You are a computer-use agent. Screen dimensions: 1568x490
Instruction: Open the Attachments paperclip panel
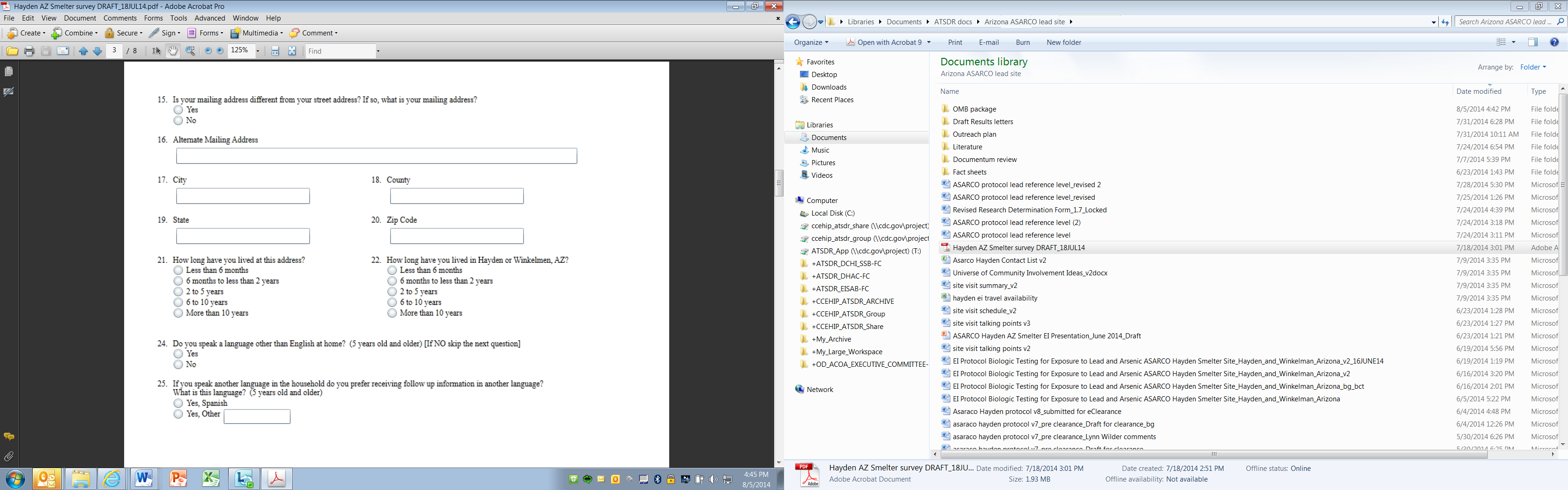click(x=8, y=456)
